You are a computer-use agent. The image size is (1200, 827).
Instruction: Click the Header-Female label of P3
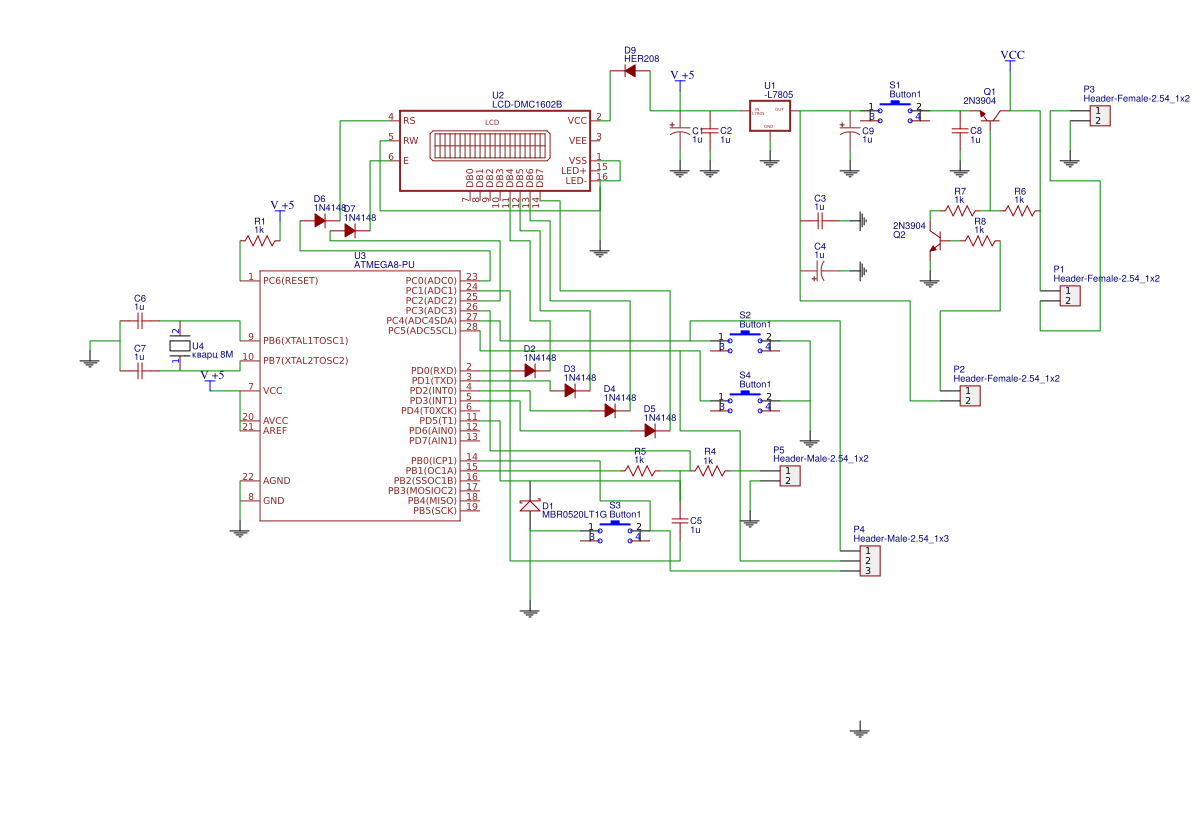click(1138, 98)
